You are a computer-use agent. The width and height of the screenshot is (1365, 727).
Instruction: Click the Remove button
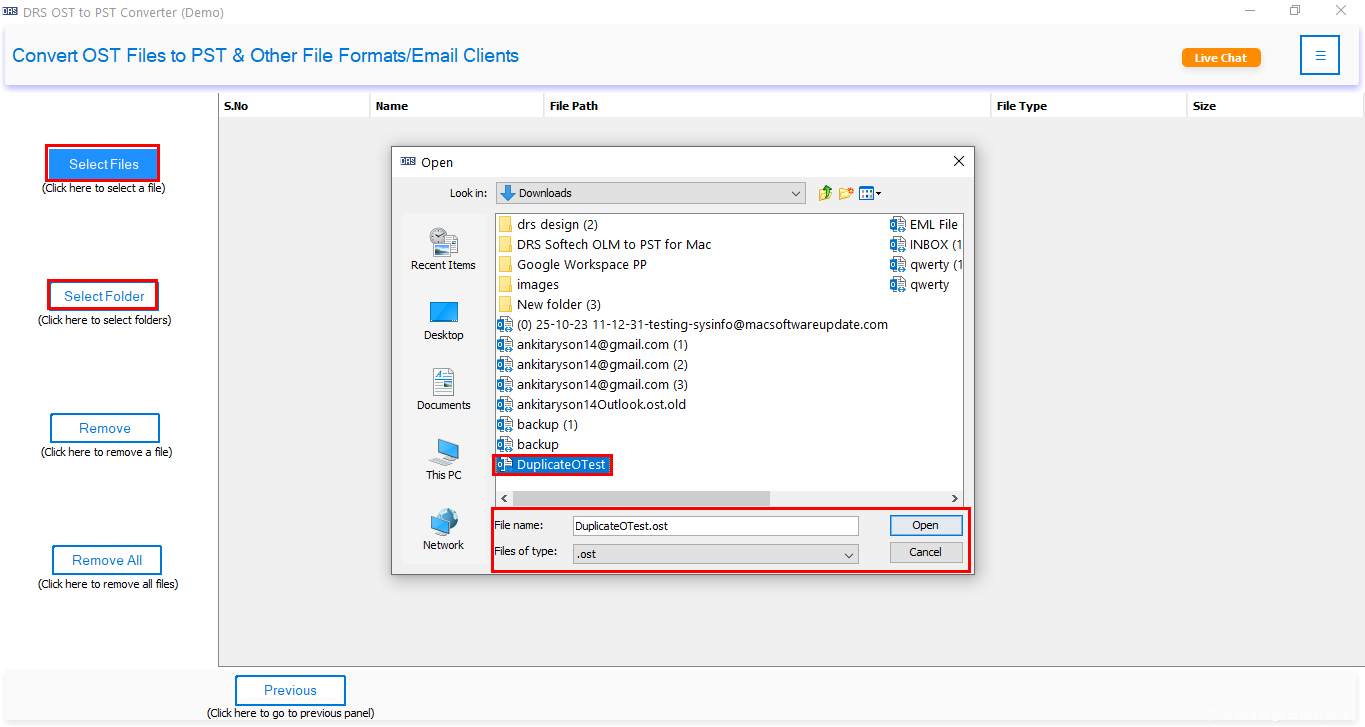click(x=105, y=428)
